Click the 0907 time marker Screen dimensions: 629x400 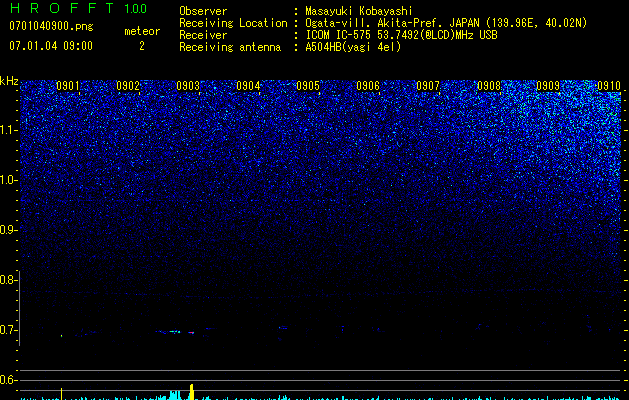pos(428,86)
